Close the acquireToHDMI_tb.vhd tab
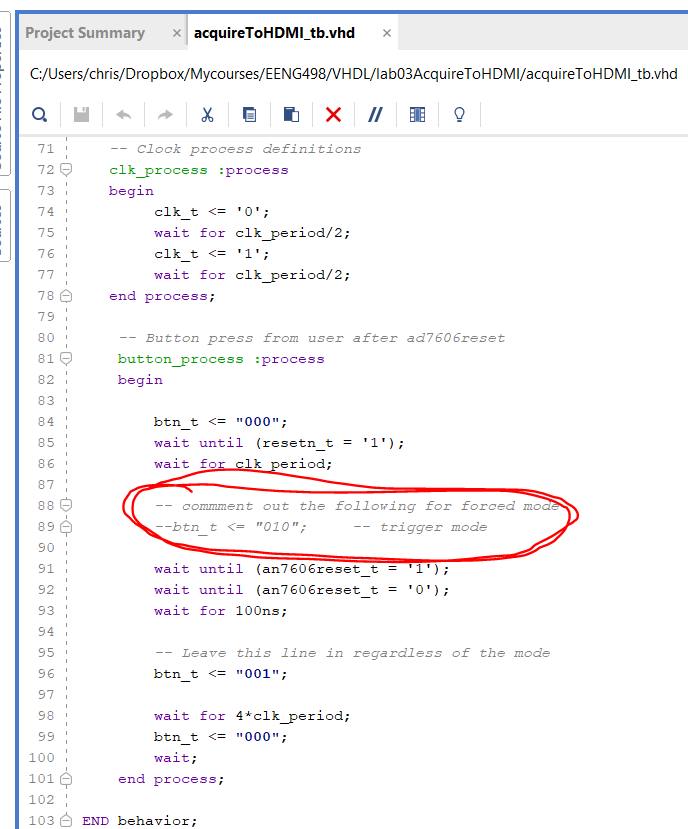This screenshot has height=829, width=688. click(387, 33)
